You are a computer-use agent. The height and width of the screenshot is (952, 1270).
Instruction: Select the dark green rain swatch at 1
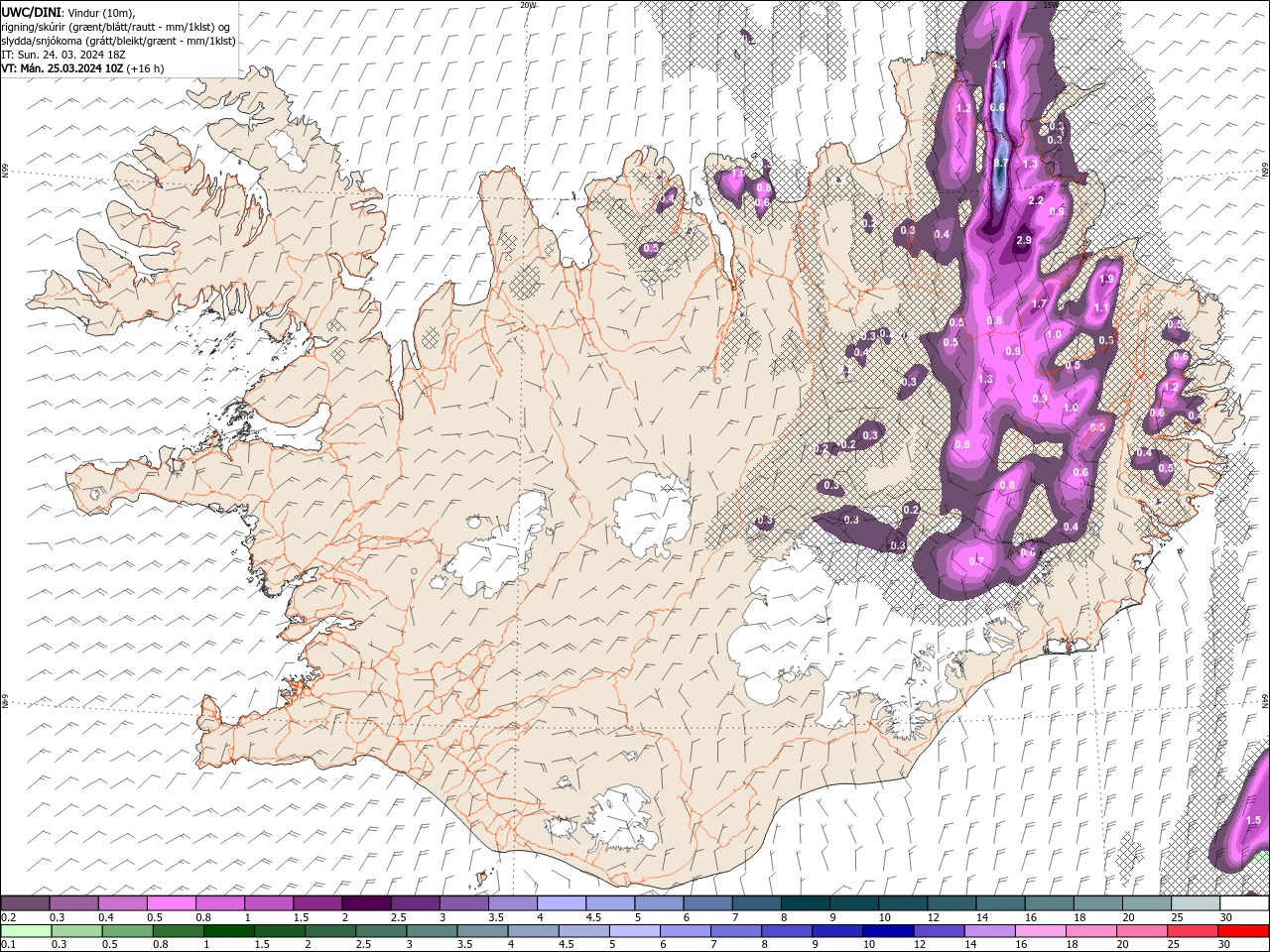(229, 931)
